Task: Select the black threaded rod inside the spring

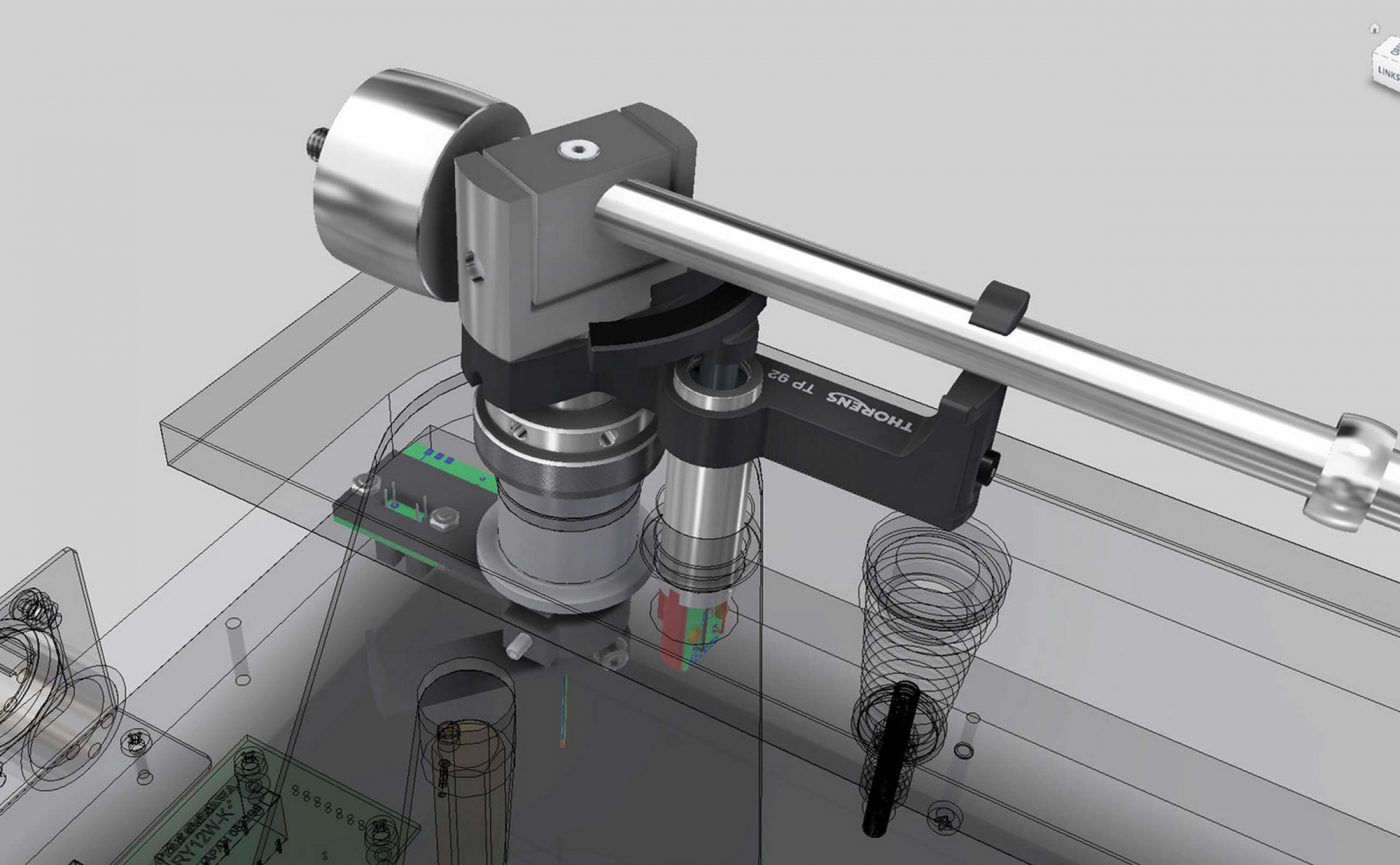Action: pos(889,759)
